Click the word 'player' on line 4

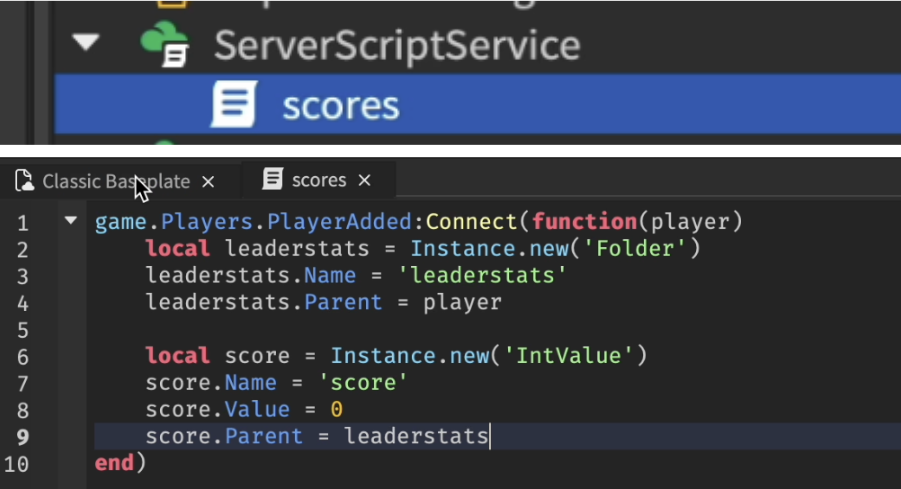pos(463,303)
